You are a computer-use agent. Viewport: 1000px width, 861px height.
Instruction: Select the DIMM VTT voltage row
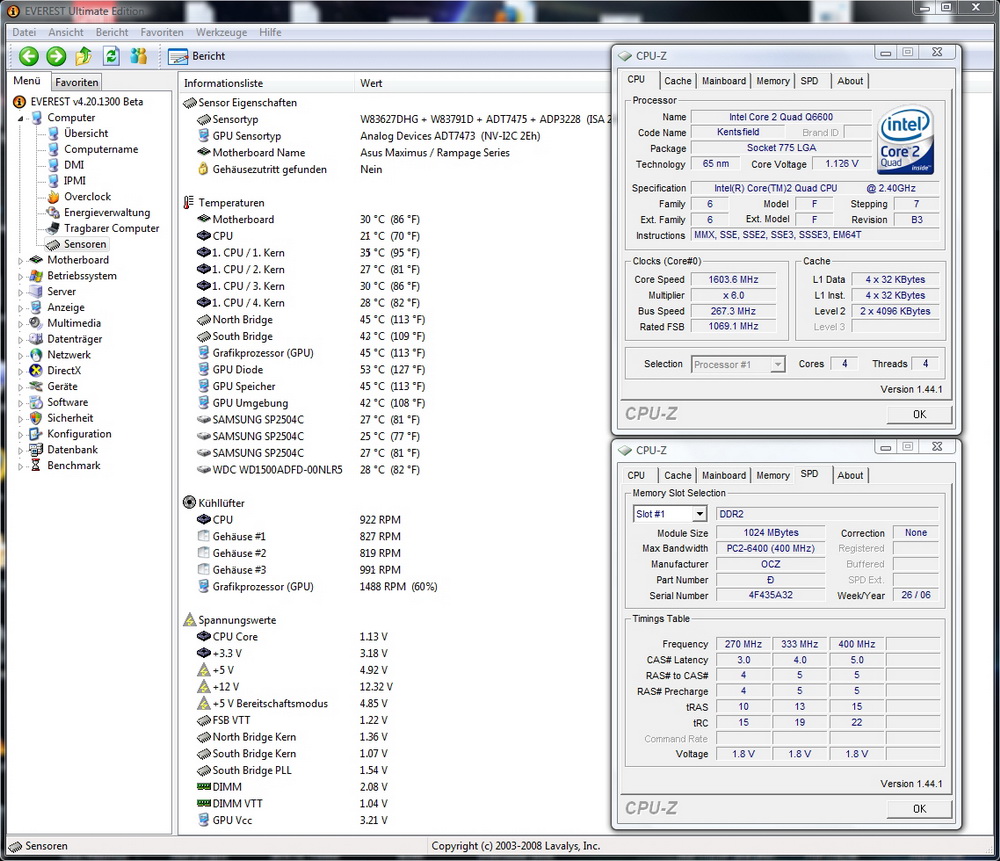[x=293, y=804]
